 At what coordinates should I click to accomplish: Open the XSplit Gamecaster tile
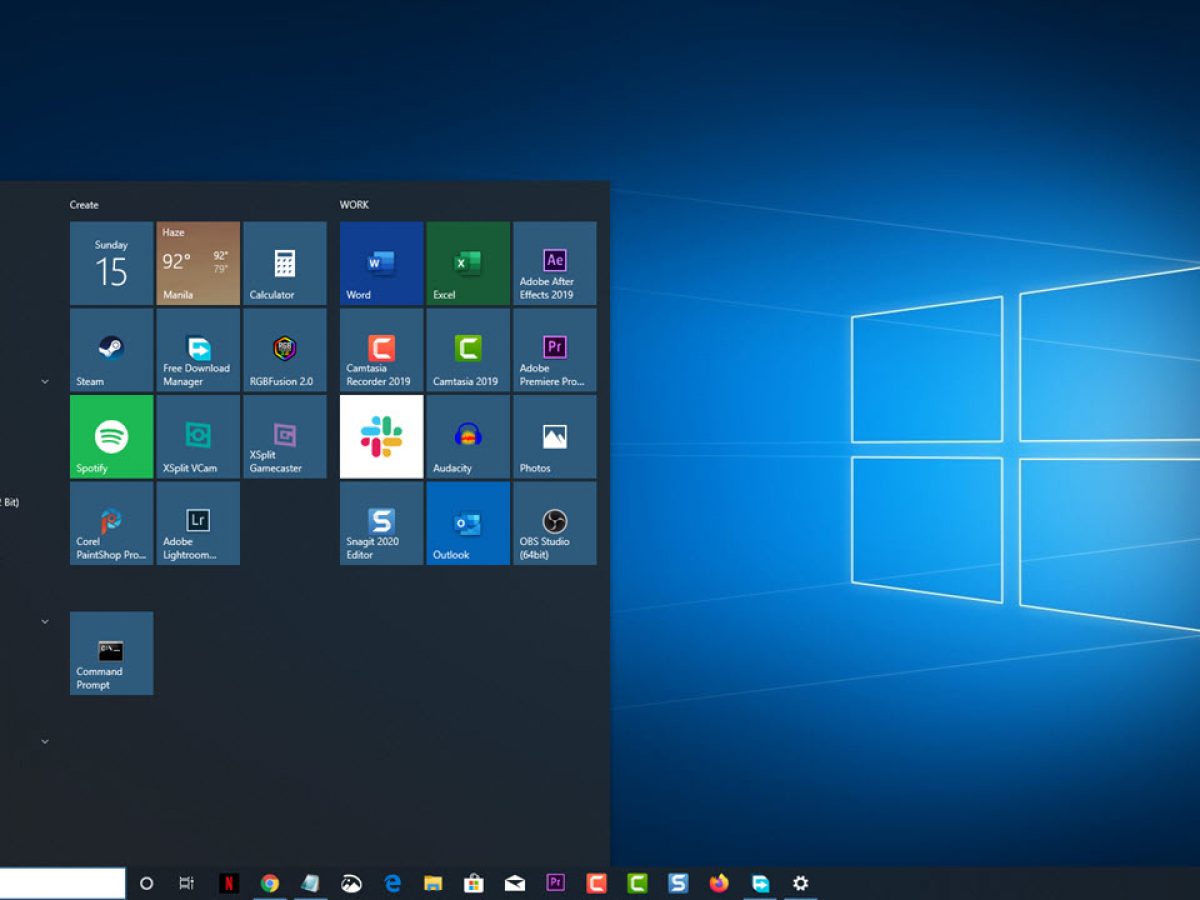[x=285, y=437]
